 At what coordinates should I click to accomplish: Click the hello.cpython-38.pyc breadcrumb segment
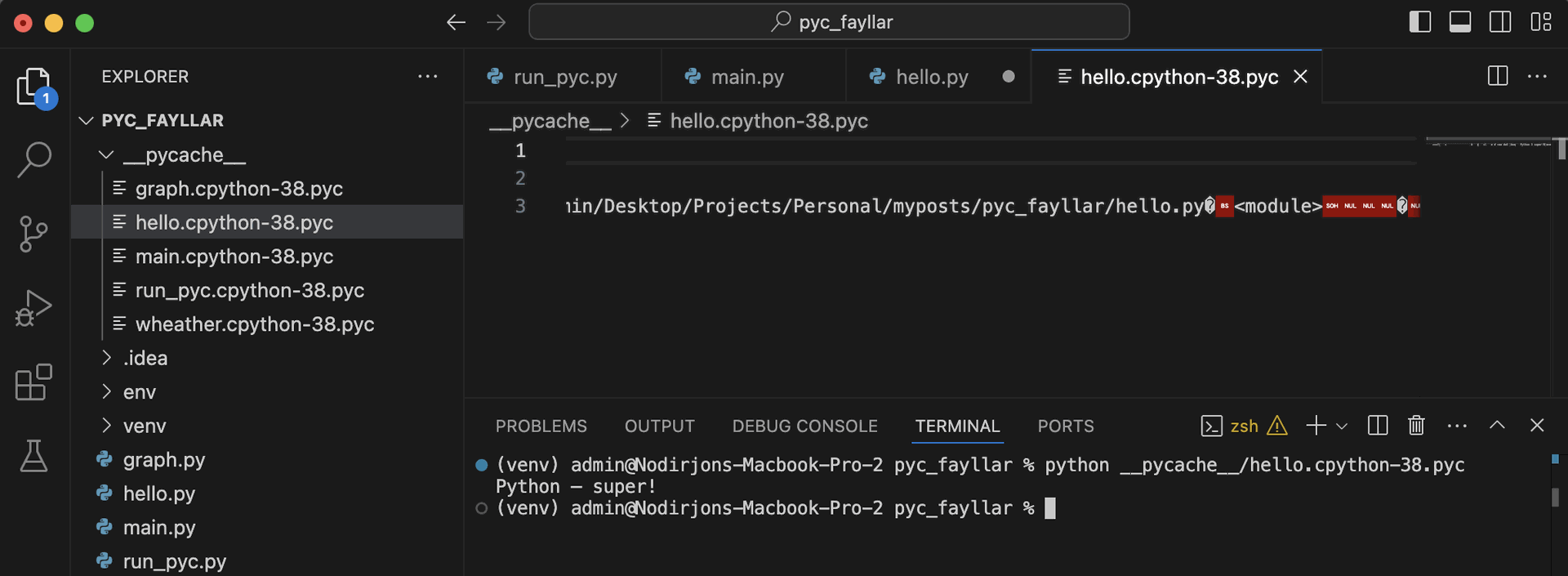pyautogui.click(x=758, y=121)
